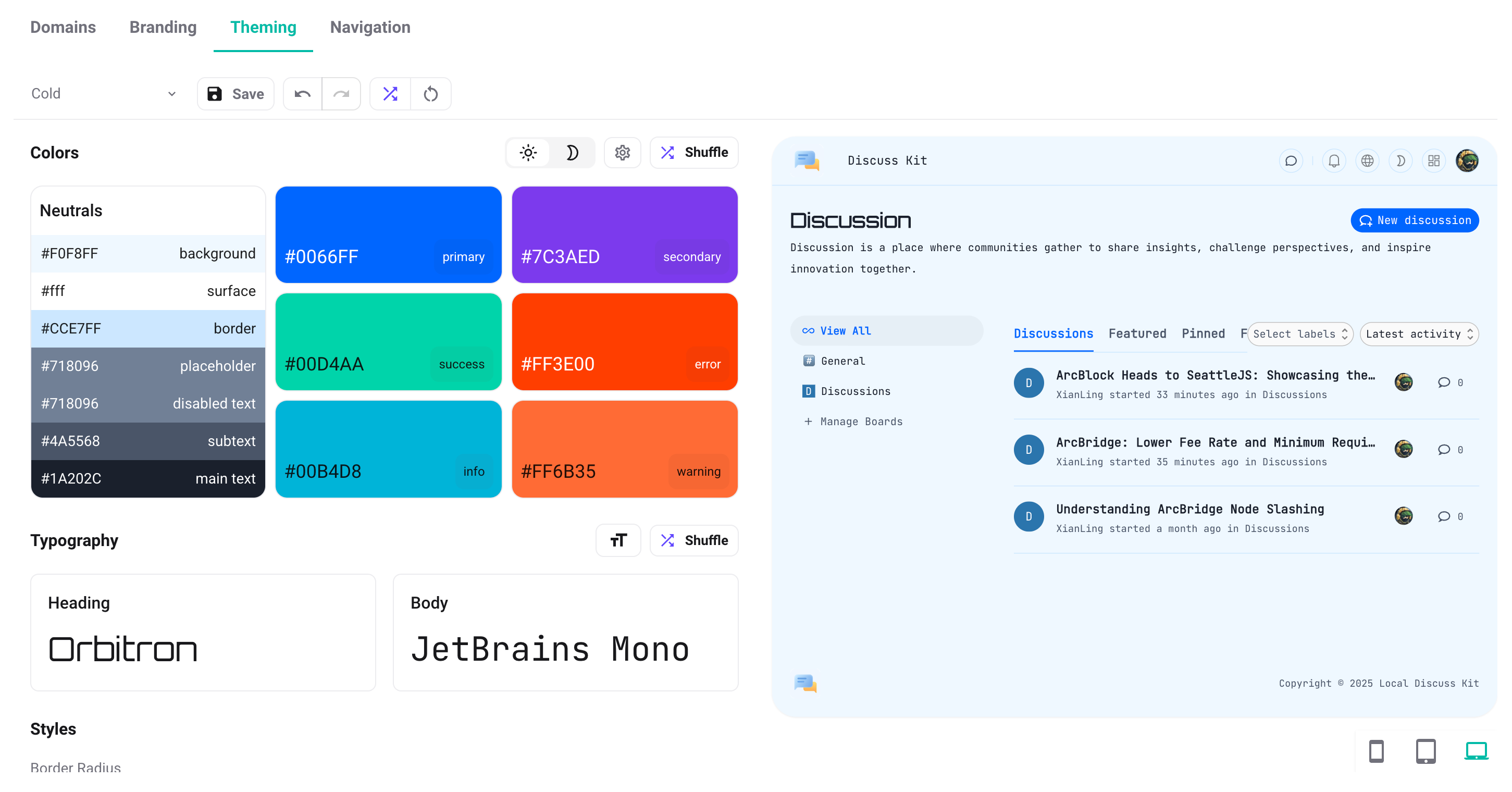Open the Latest activity sort dropdown

tap(1419, 334)
